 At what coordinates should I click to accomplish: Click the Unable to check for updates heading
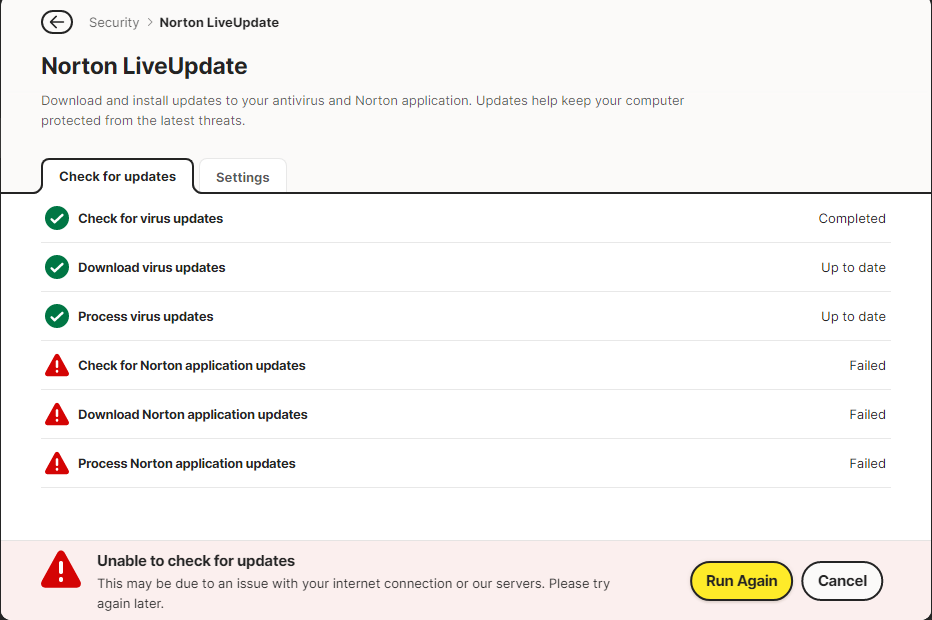[x=196, y=561]
